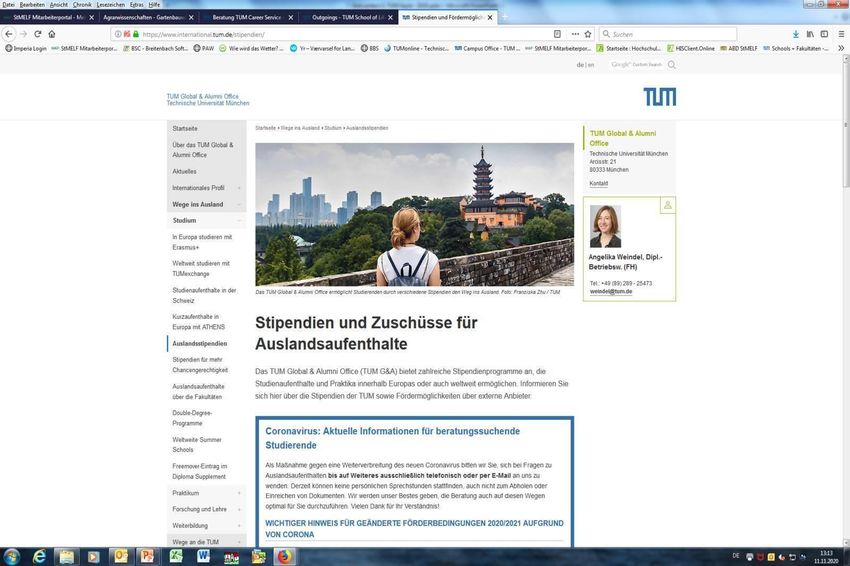The height and width of the screenshot is (566, 850).
Task: Click the photo of Angelika Weindel
Action: coord(605,226)
